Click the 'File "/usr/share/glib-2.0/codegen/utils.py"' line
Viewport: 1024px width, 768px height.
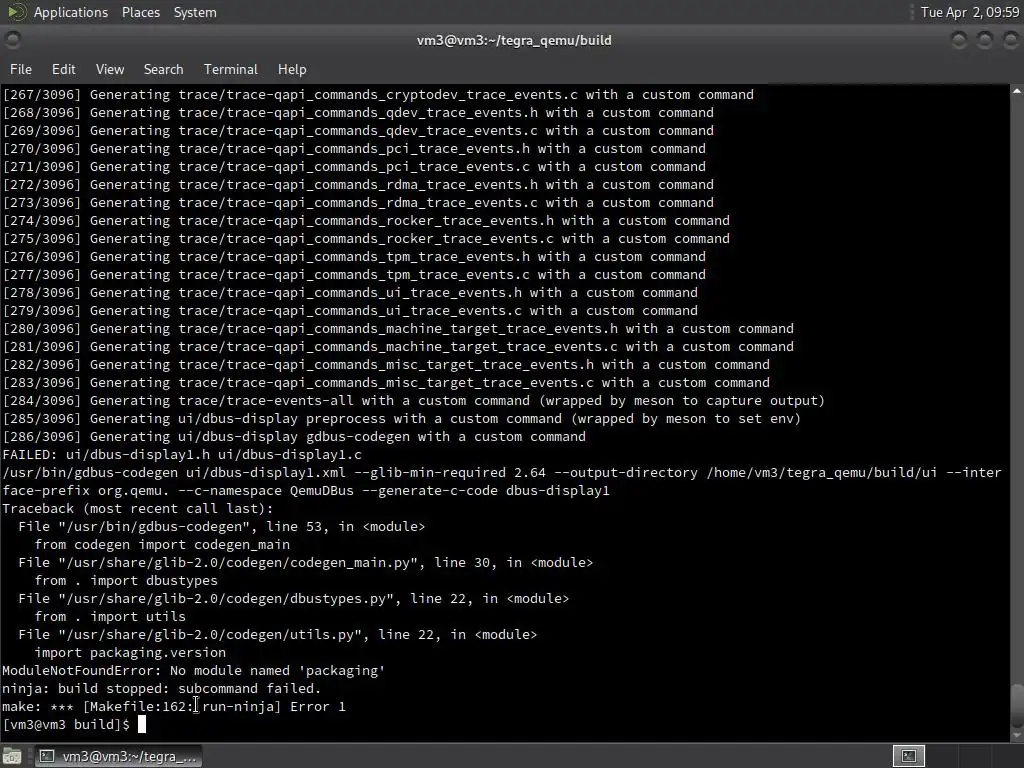pos(278,635)
